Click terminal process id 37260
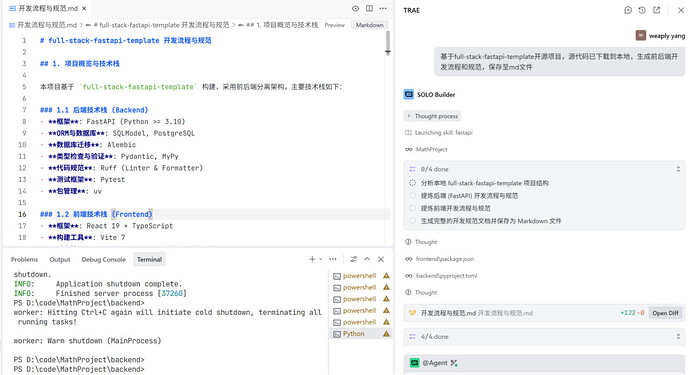Viewport: 690px width, 375px height. click(172, 293)
